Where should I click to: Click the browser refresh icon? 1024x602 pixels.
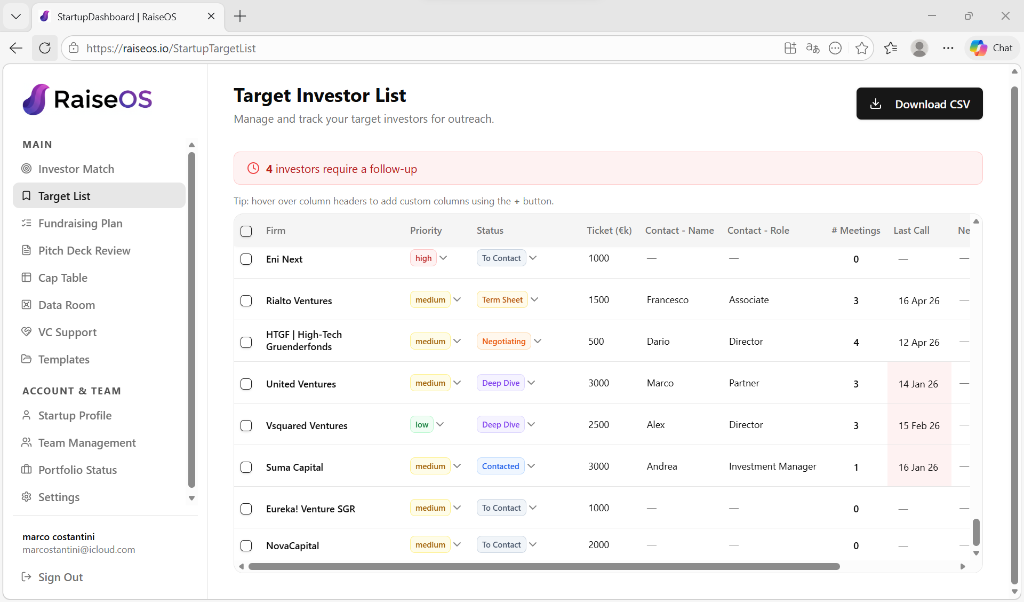point(44,48)
